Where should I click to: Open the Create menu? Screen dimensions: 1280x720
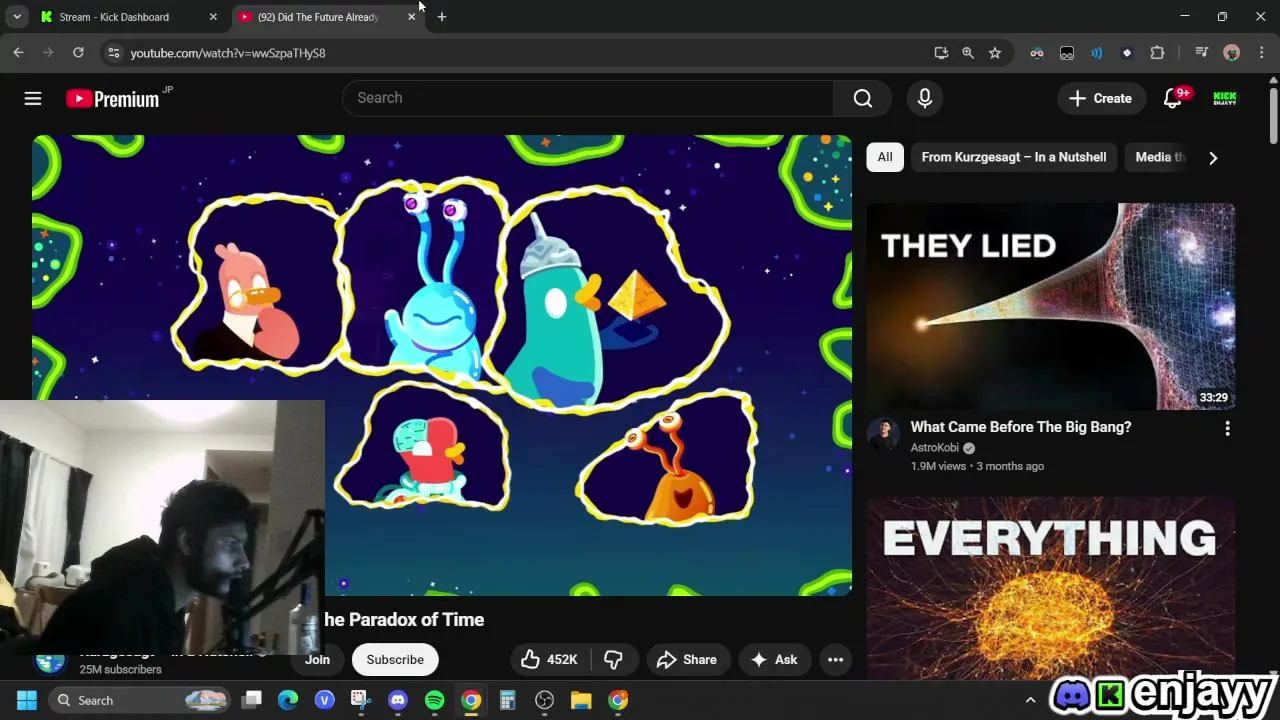[x=1100, y=98]
